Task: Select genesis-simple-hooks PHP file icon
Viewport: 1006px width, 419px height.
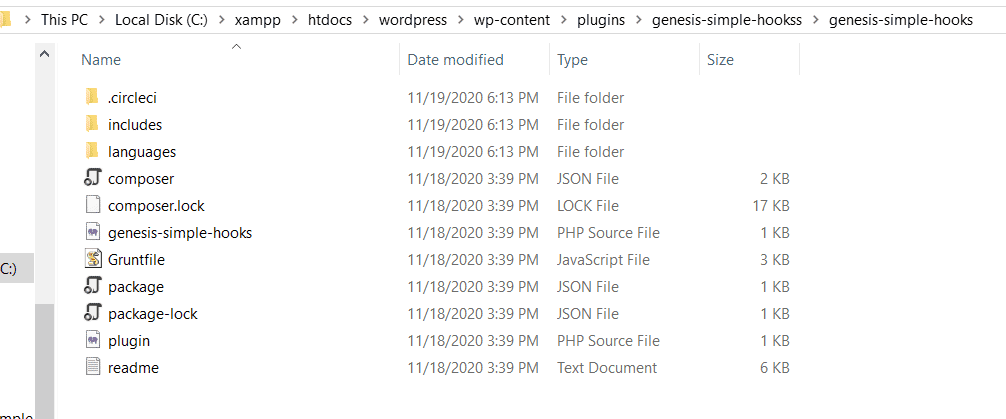Action: (93, 232)
